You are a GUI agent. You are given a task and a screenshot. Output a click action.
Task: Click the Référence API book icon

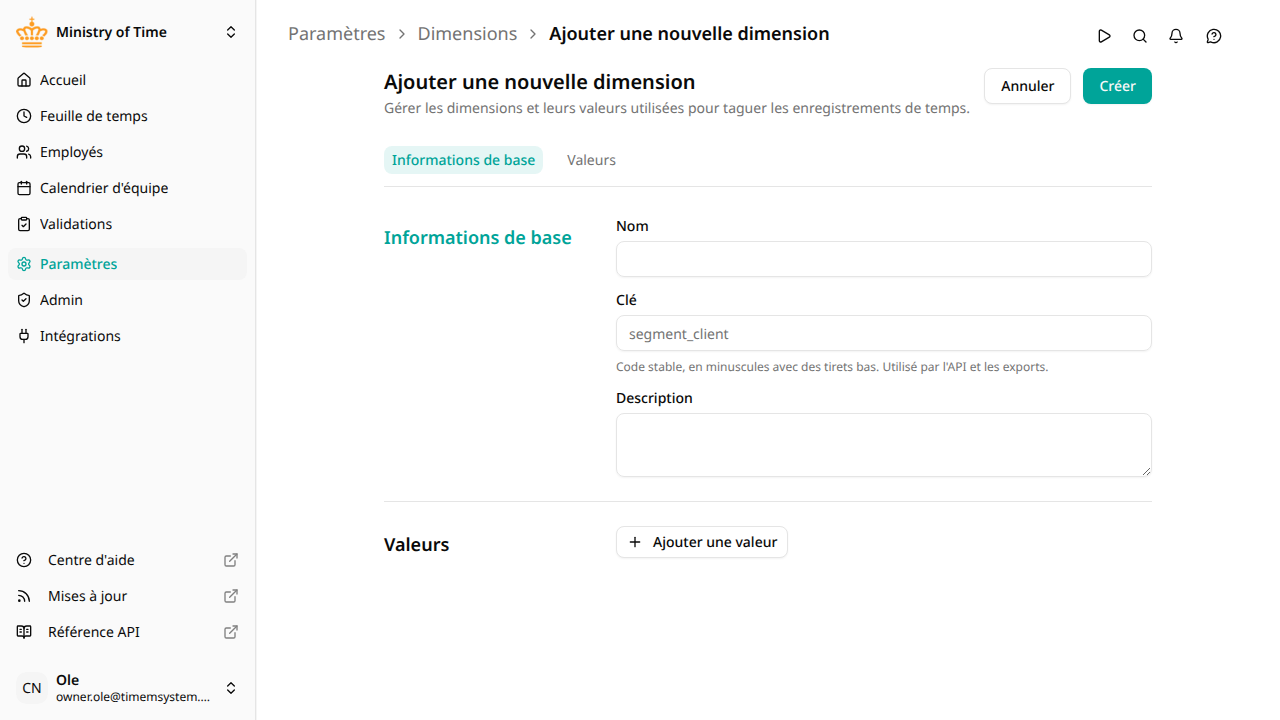tap(24, 632)
